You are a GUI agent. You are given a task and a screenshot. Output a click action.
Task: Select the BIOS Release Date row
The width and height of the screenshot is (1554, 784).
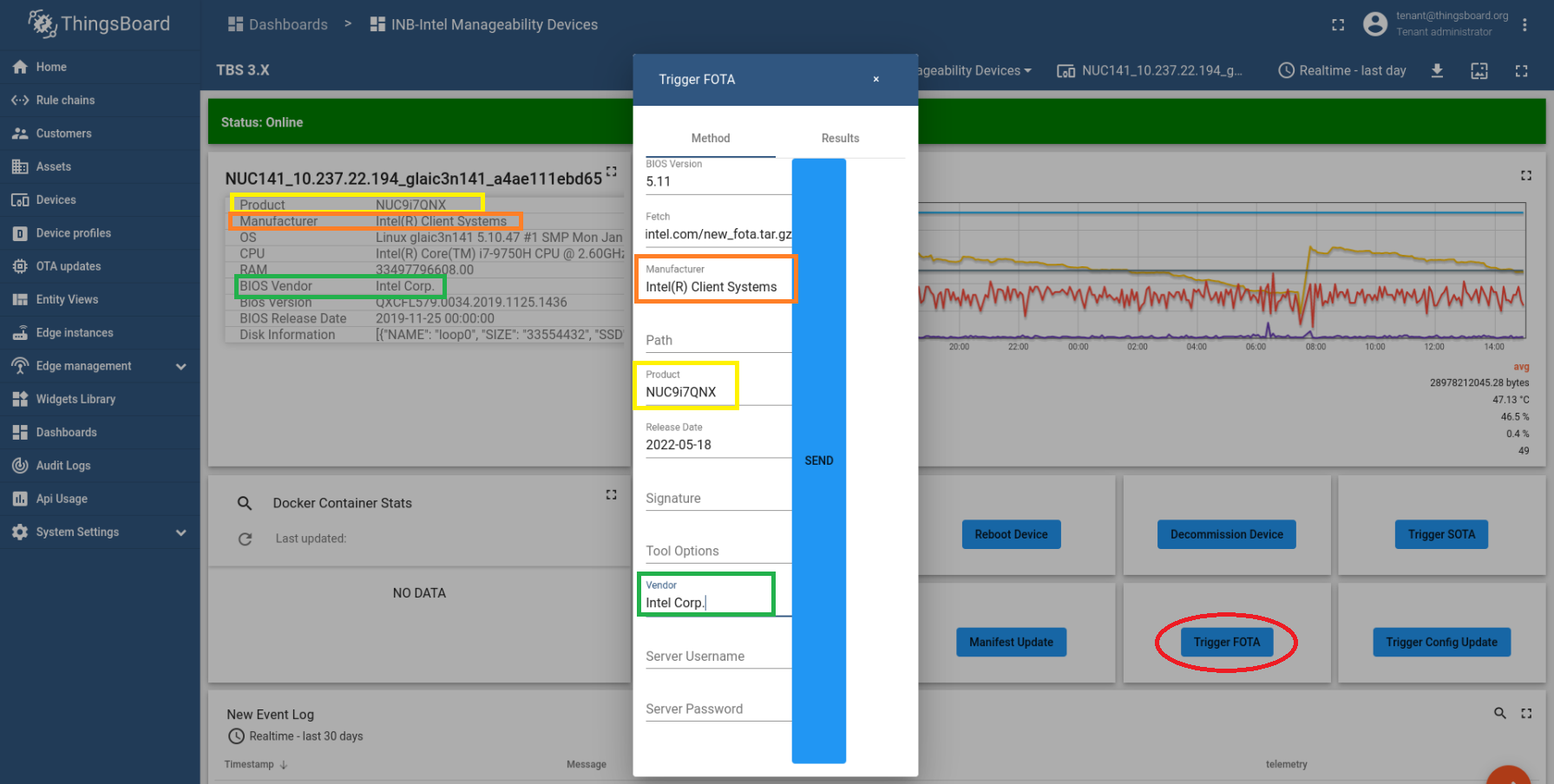424,318
